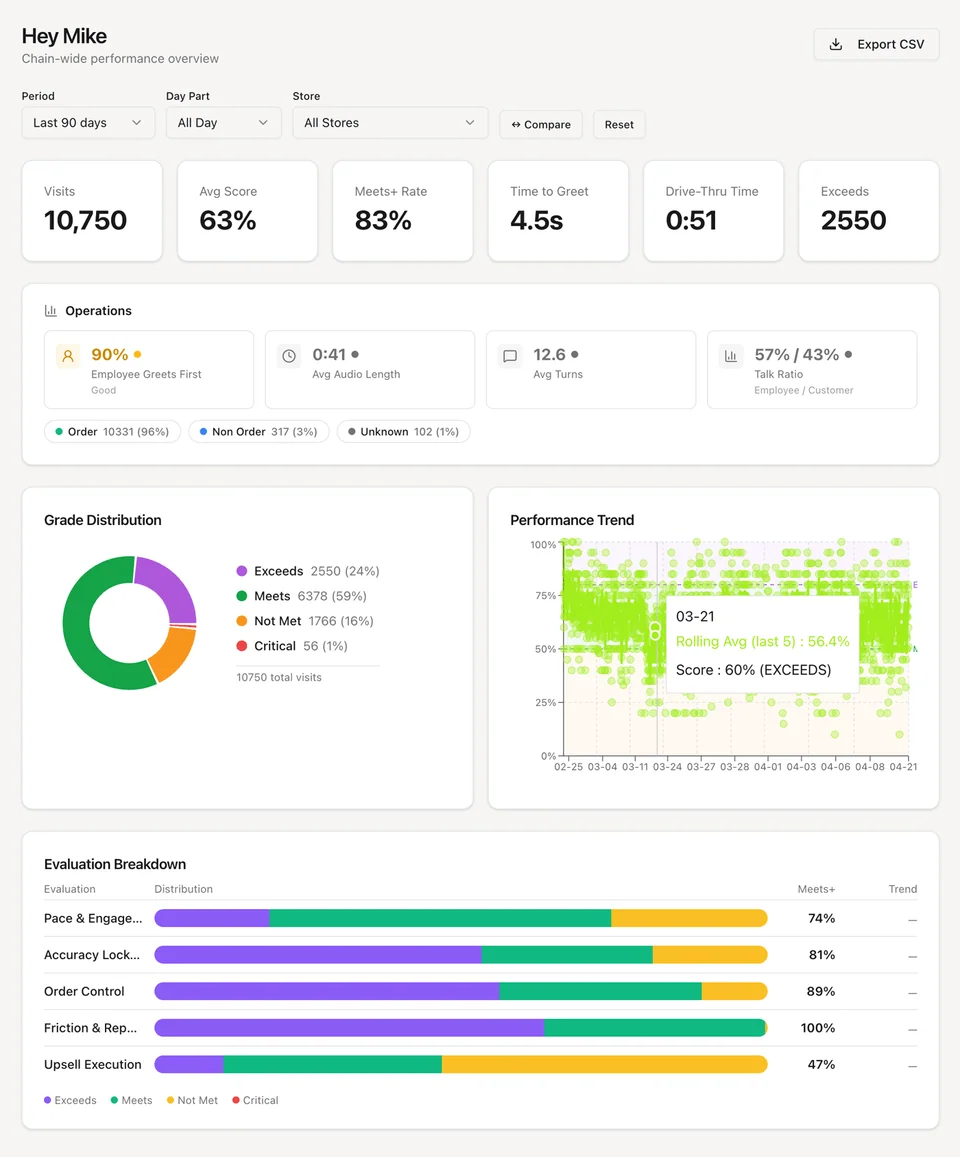Toggle Meets in Grade Distribution legend
This screenshot has height=1157, width=960.
click(301, 595)
